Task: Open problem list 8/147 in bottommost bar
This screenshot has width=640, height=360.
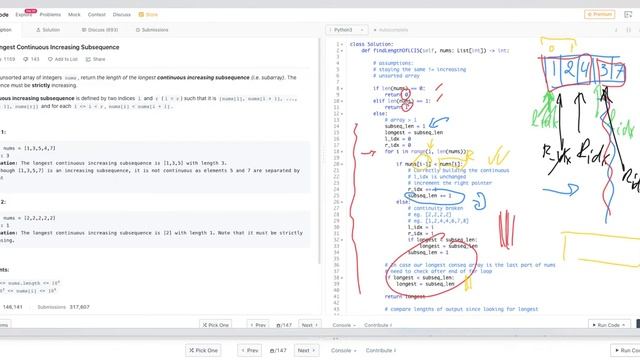Action: point(278,350)
